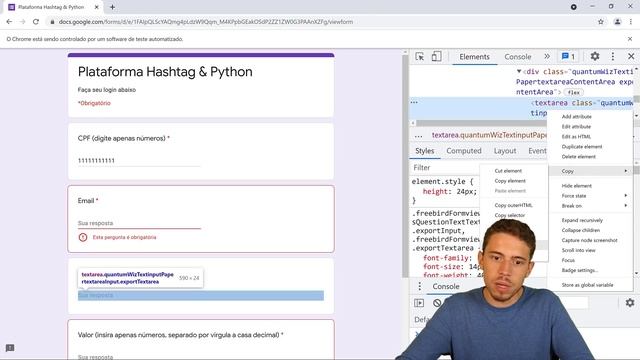Image resolution: width=640 pixels, height=360 pixels.
Task: Choose Store as global variable
Action: tap(587, 285)
